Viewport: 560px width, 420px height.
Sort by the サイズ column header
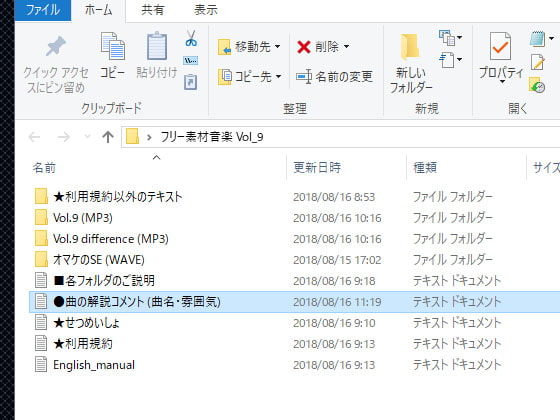point(546,168)
